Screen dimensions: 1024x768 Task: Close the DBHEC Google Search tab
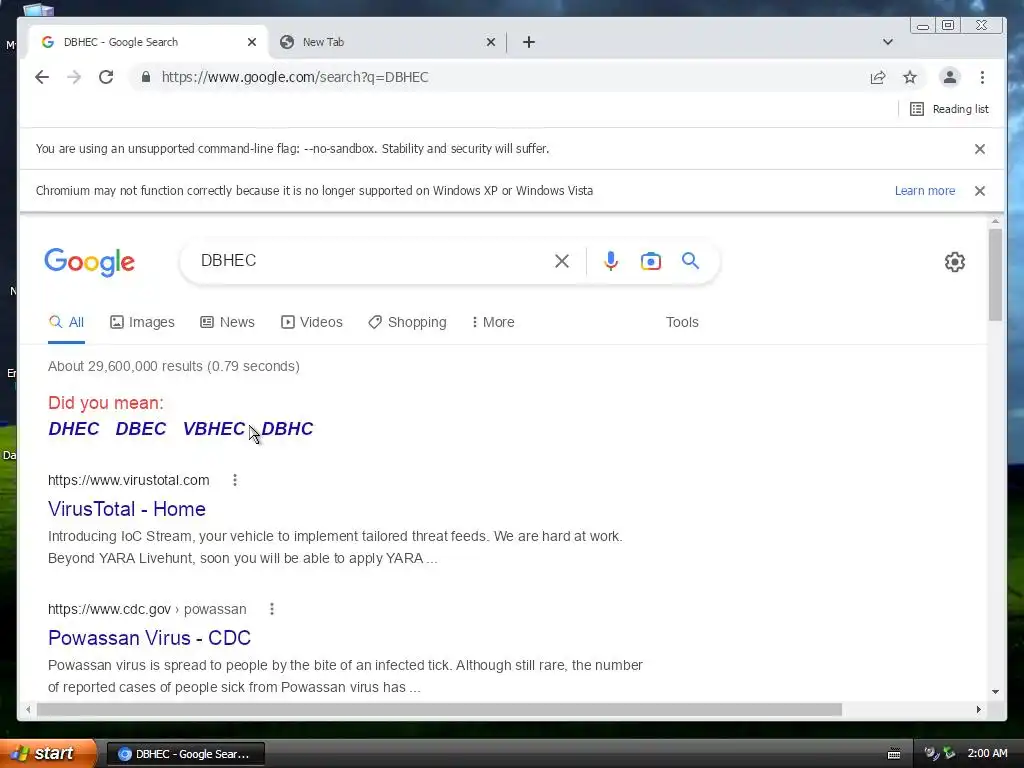coord(252,42)
